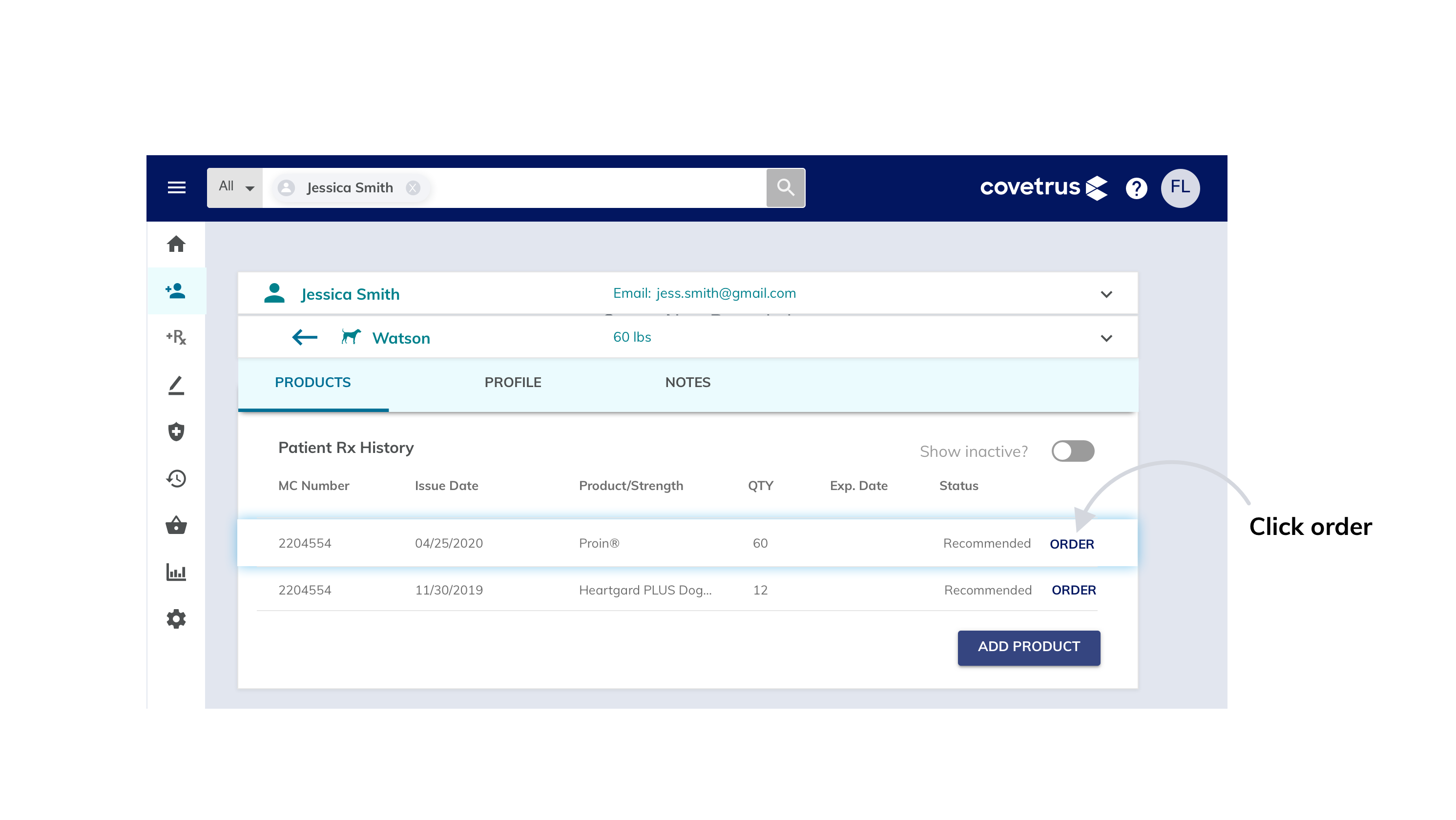Expand Watson patient details chevron
The image size is (1456, 820).
click(1106, 339)
